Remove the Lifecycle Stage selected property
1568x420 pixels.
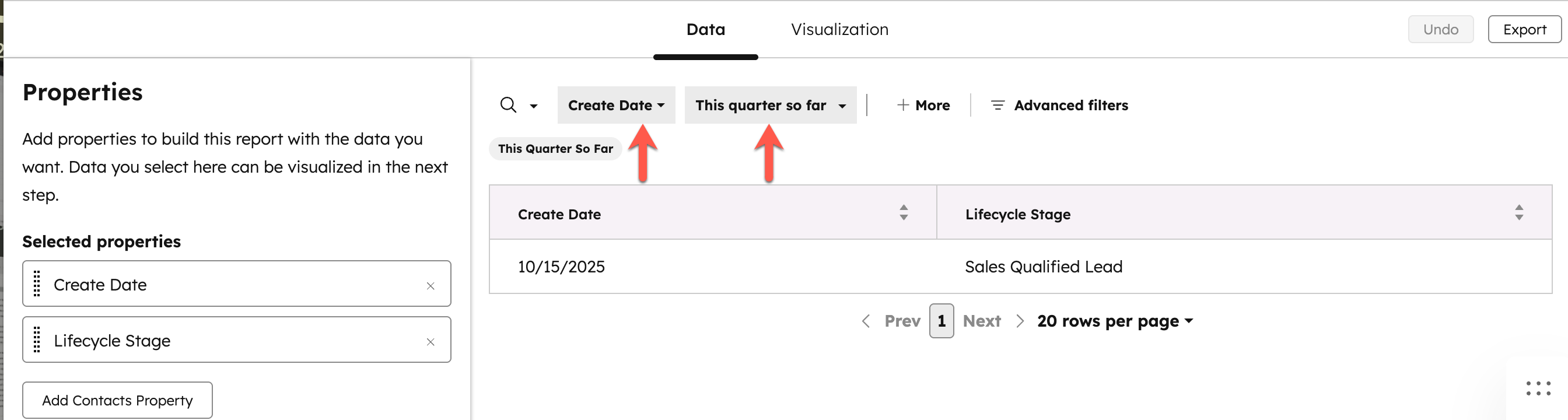click(x=430, y=341)
